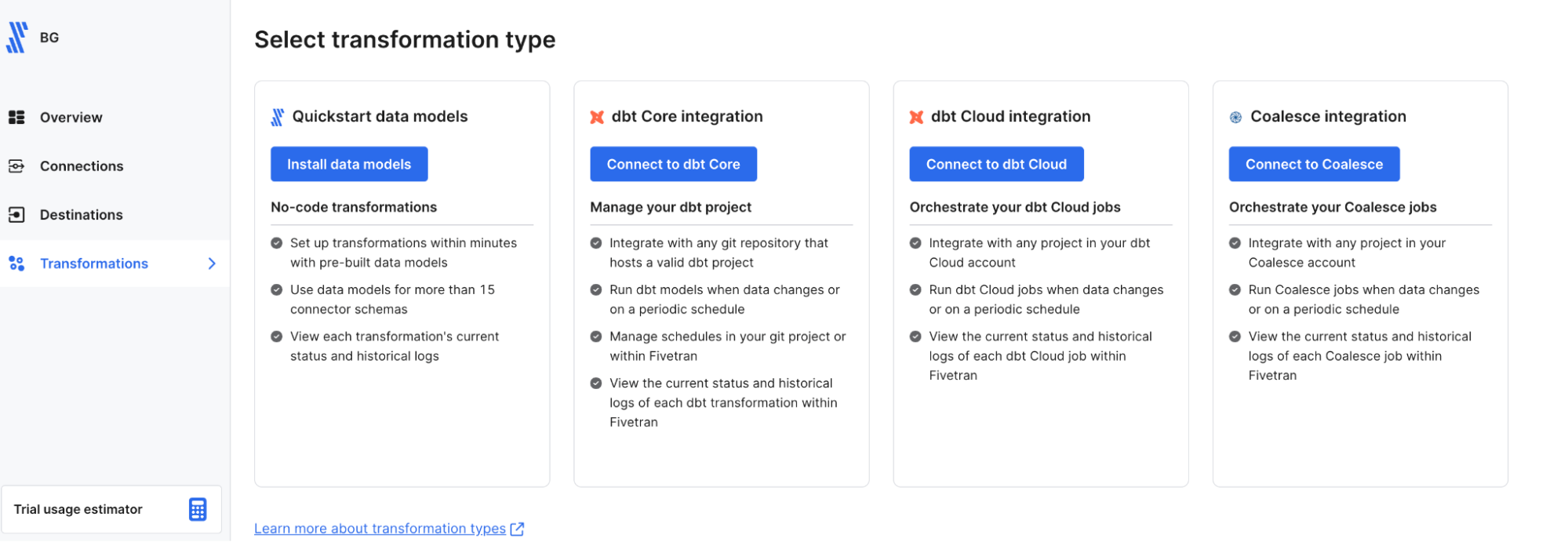Screen dimensions: 1568x542
Task: Click the Overview dashboard icon
Action: (16, 118)
